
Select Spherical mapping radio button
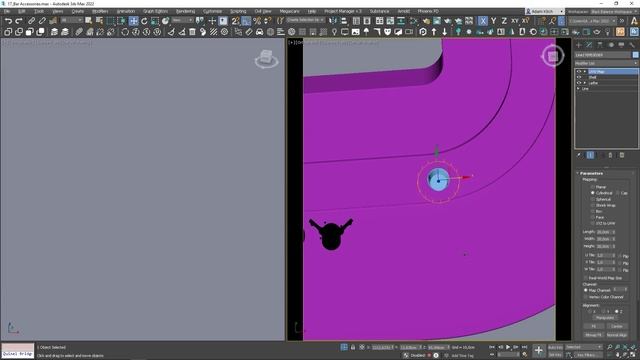tap(593, 199)
